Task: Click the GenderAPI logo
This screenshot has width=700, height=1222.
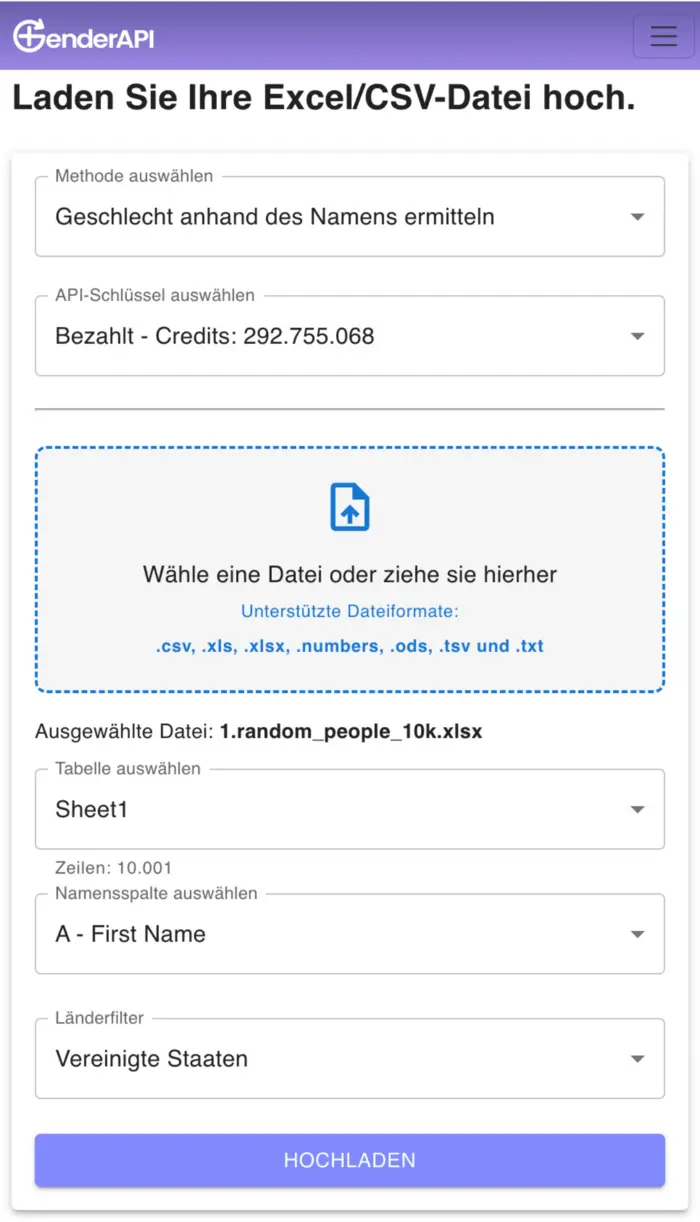Action: point(84,36)
